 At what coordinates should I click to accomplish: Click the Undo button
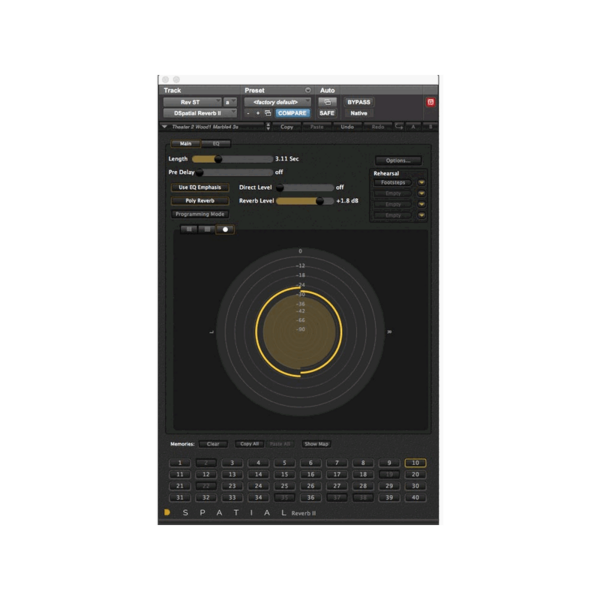click(347, 127)
